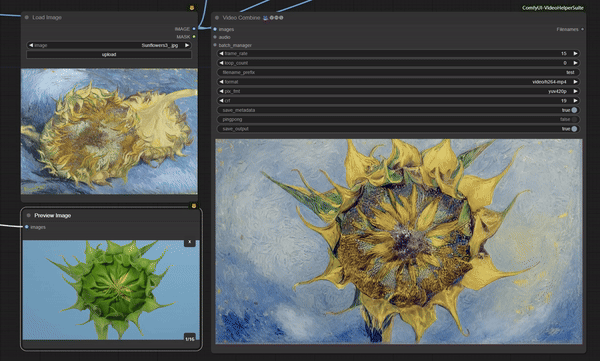The image size is (600, 361).
Task: Click the Video Combine node title
Action: click(x=241, y=18)
